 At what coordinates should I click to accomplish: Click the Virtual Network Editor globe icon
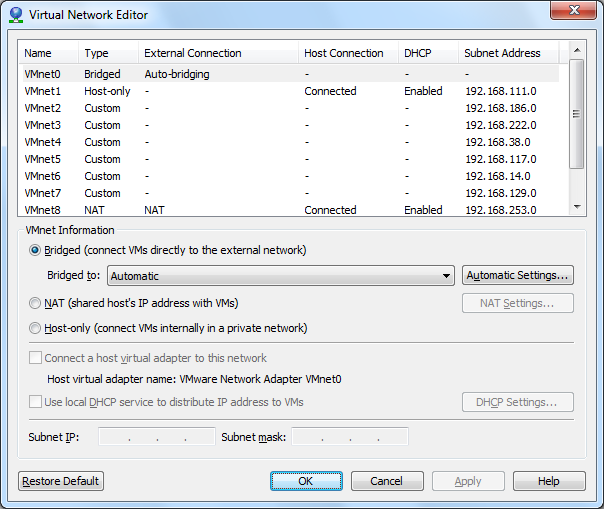pos(16,15)
